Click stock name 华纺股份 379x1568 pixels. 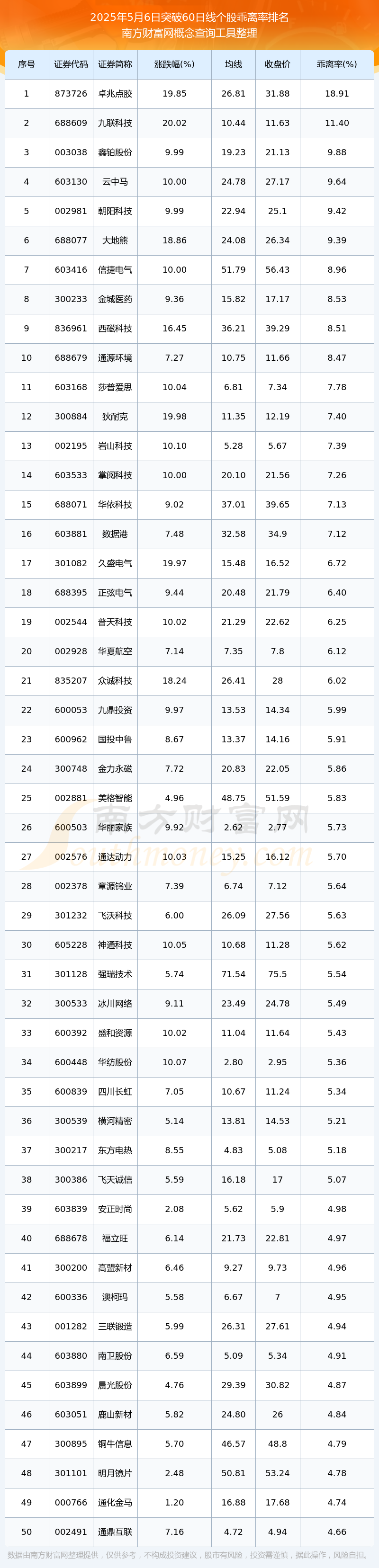pos(115,1062)
